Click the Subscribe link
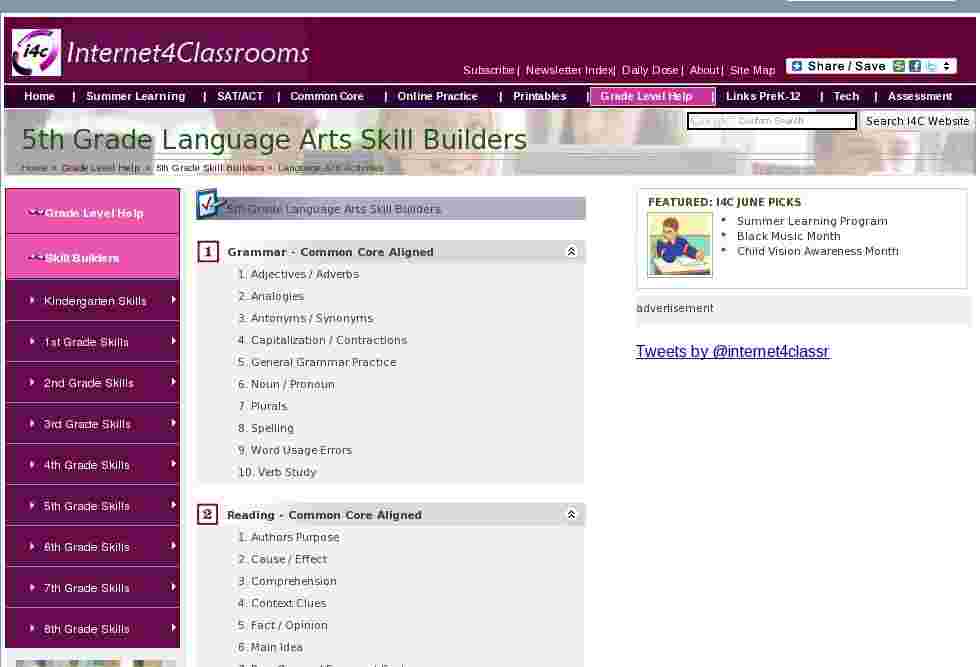 [488, 70]
